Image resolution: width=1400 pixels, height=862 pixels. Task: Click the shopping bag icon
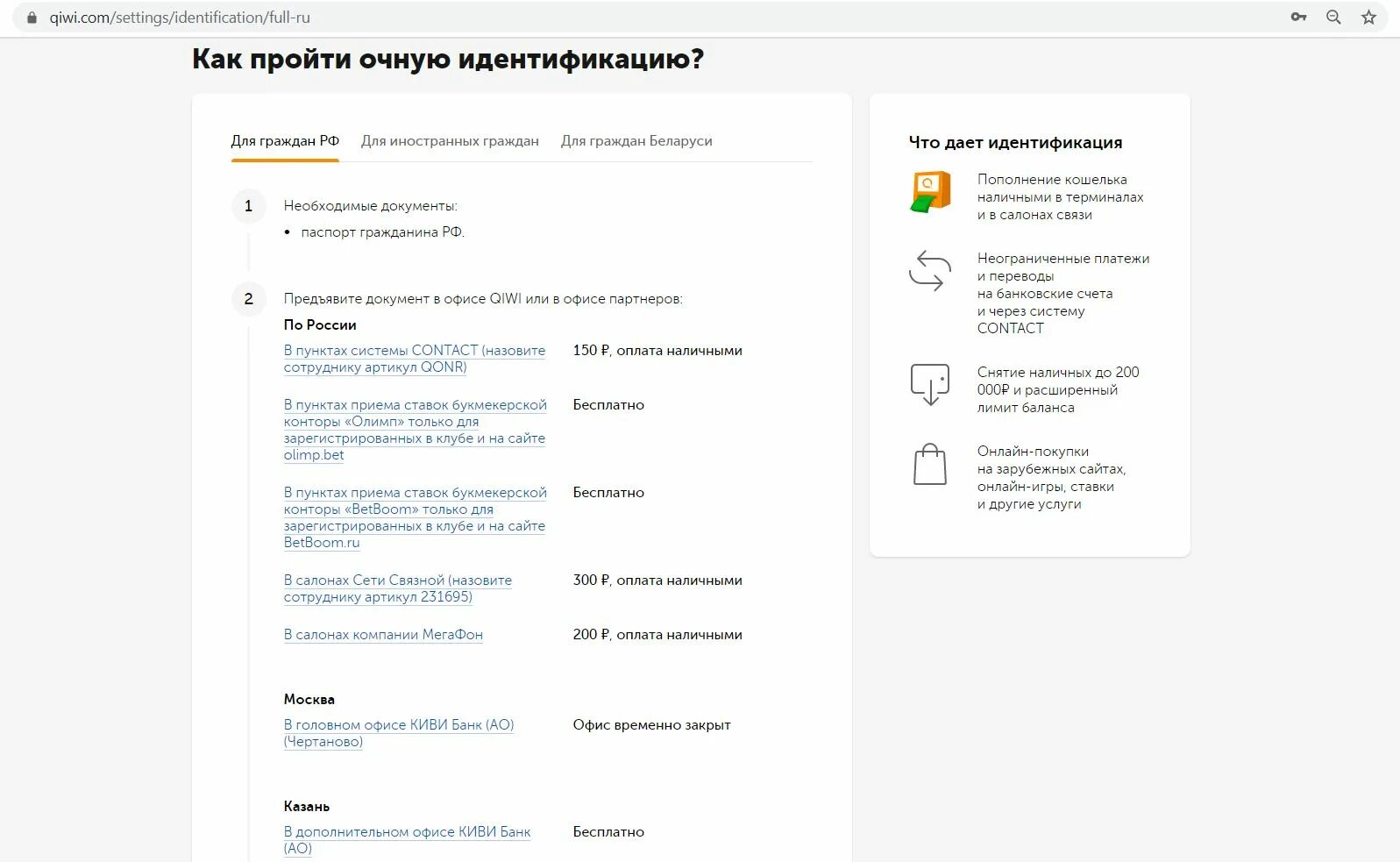click(x=930, y=464)
